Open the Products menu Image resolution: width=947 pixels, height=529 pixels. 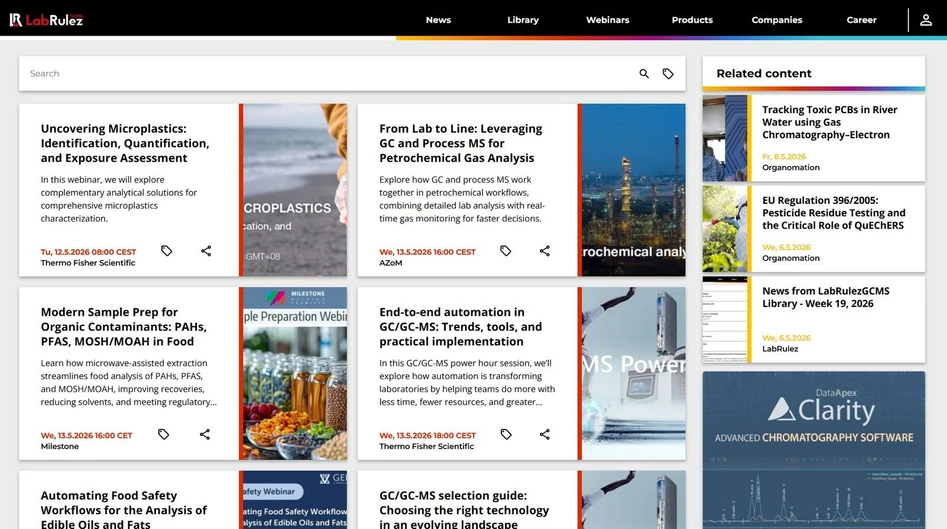[692, 20]
